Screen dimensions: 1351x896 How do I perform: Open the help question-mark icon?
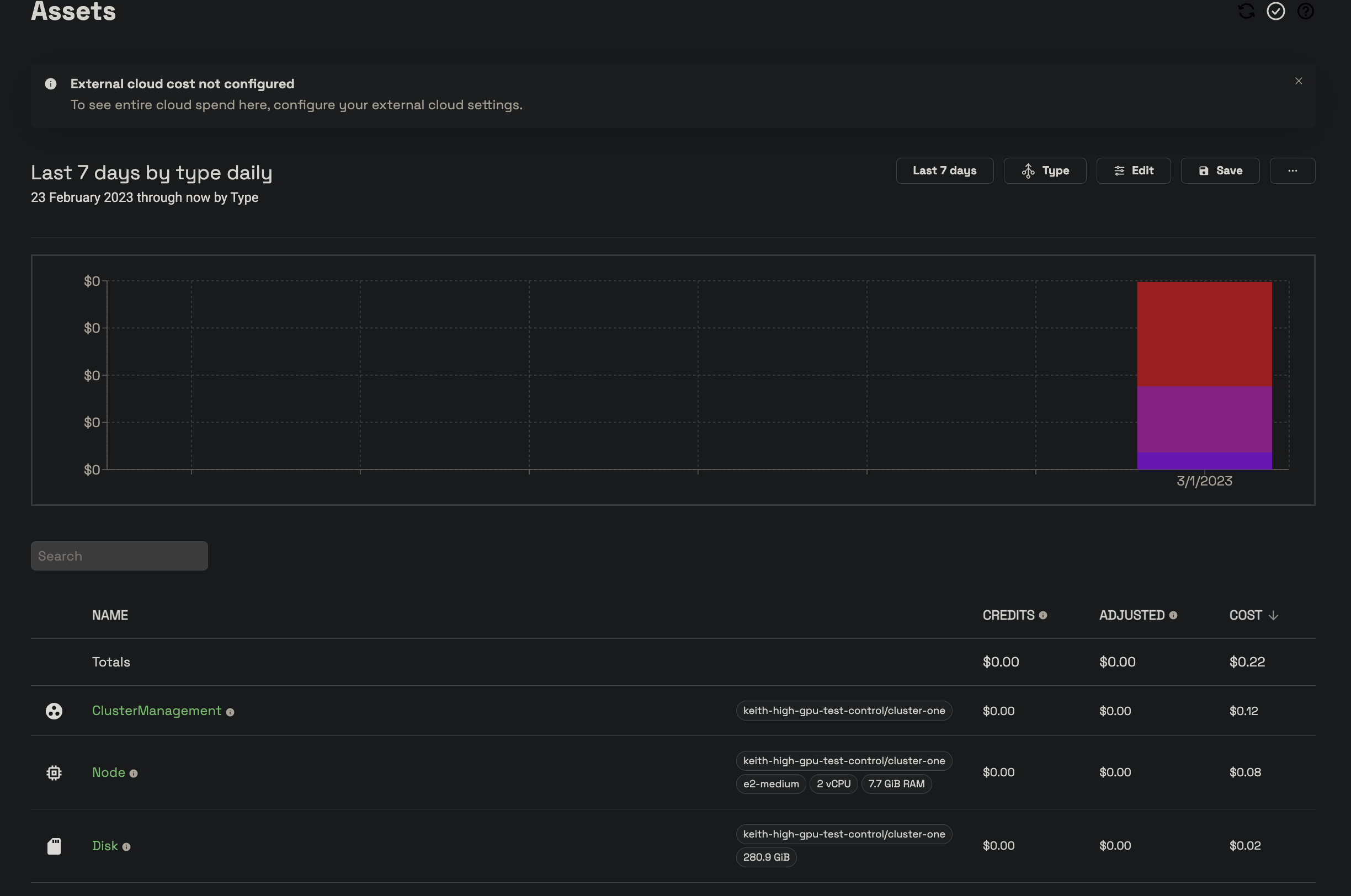pos(1306,11)
